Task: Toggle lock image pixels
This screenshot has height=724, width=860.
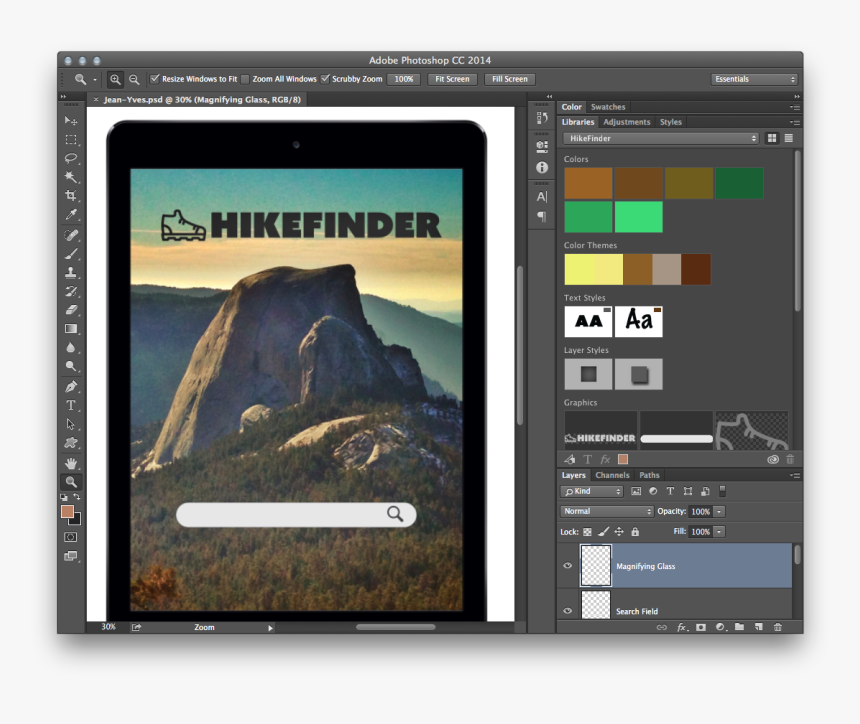Action: coord(603,531)
